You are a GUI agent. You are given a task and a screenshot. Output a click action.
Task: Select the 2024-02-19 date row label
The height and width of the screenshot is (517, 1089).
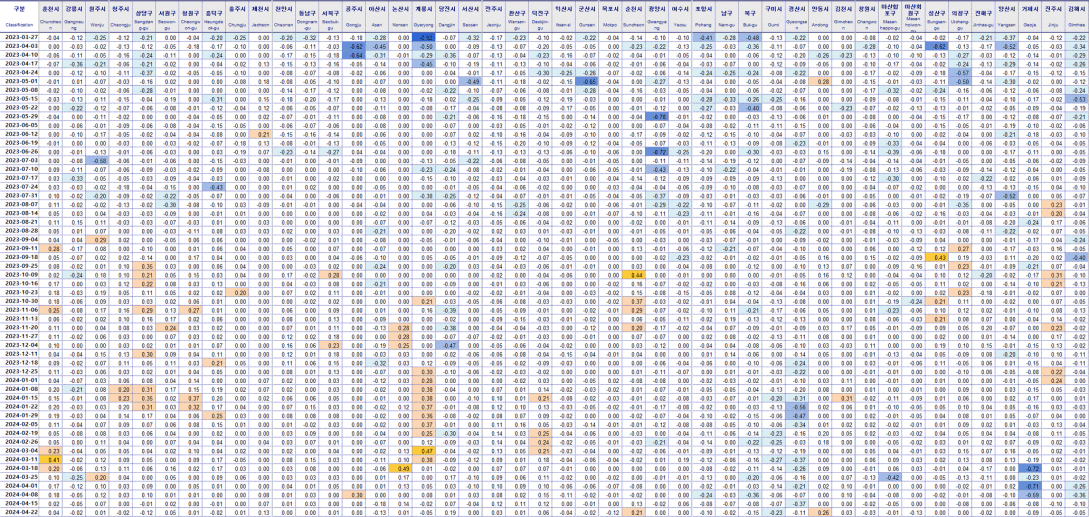pyautogui.click(x=18, y=434)
